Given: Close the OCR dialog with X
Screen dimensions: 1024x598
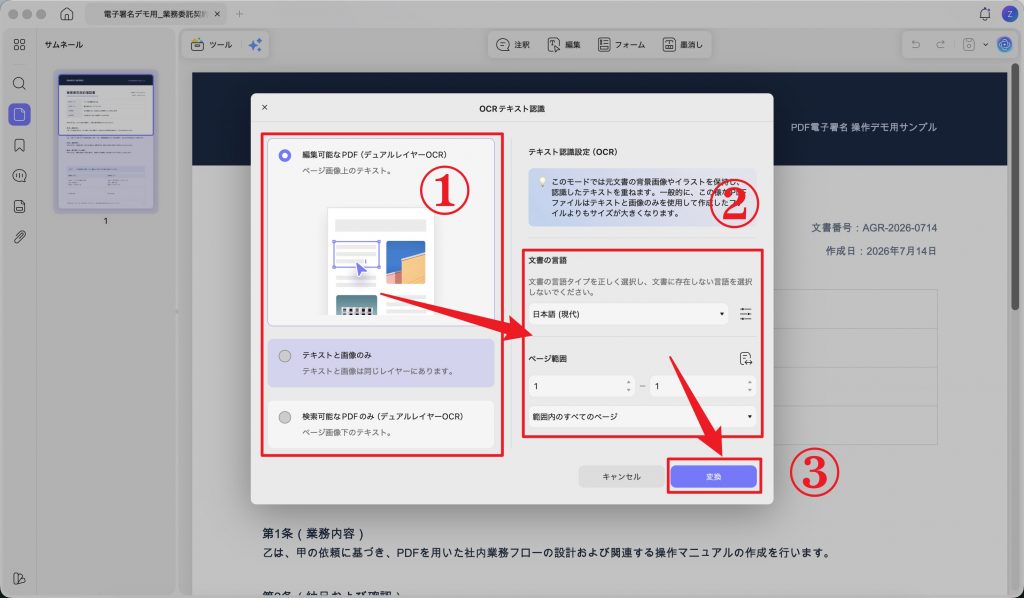Looking at the screenshot, I should coord(264,107).
